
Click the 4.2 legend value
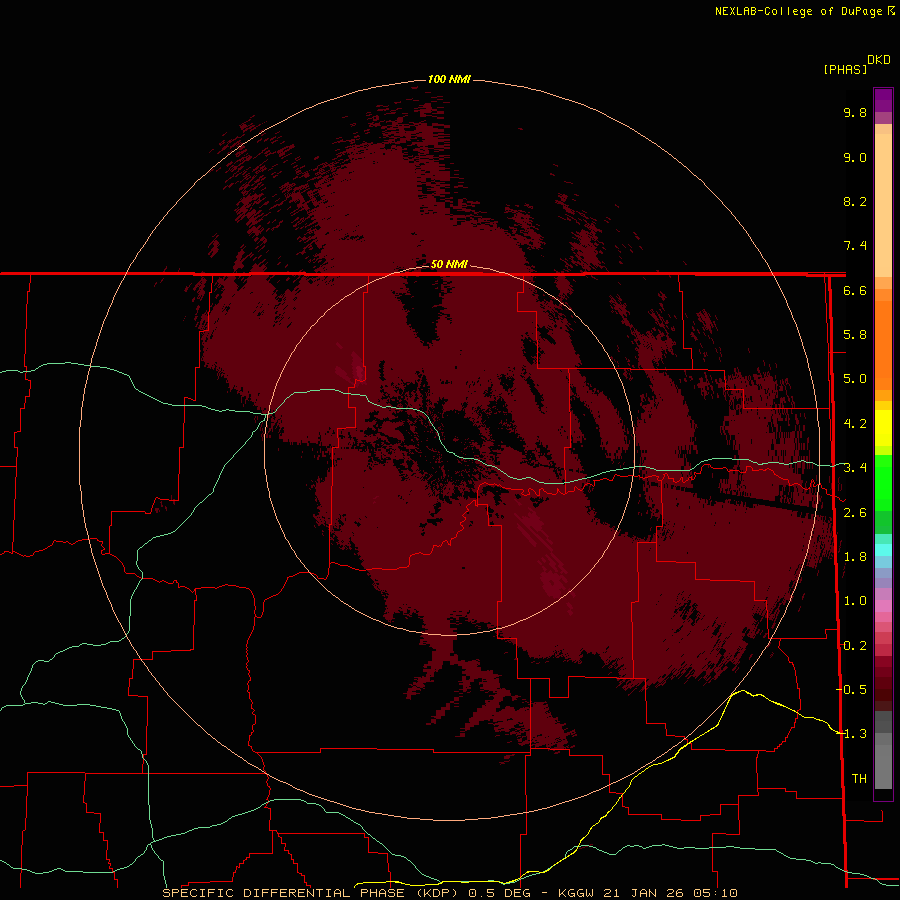tap(855, 424)
